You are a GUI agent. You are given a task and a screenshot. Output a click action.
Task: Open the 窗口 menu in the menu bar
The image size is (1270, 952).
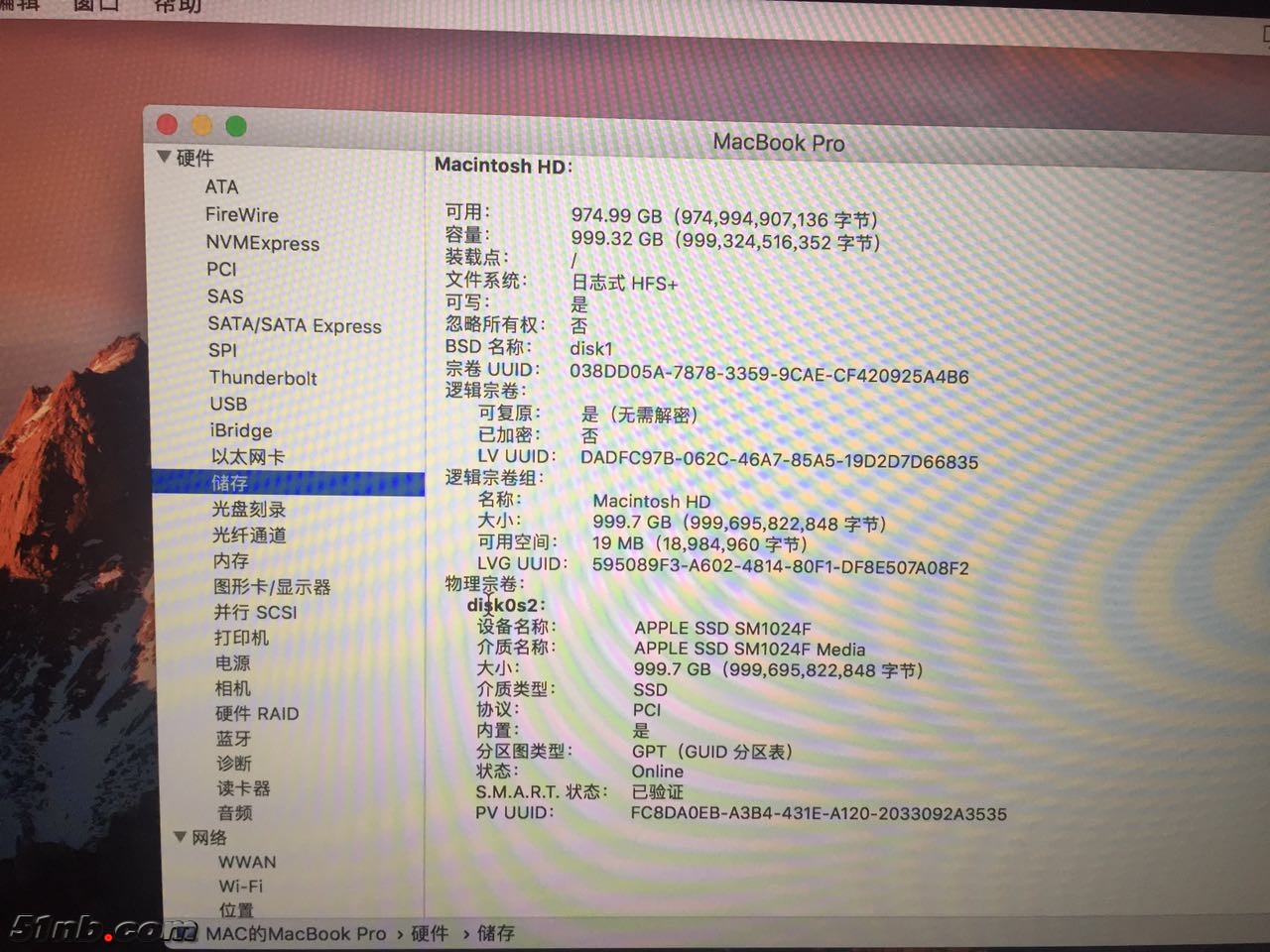[97, 5]
